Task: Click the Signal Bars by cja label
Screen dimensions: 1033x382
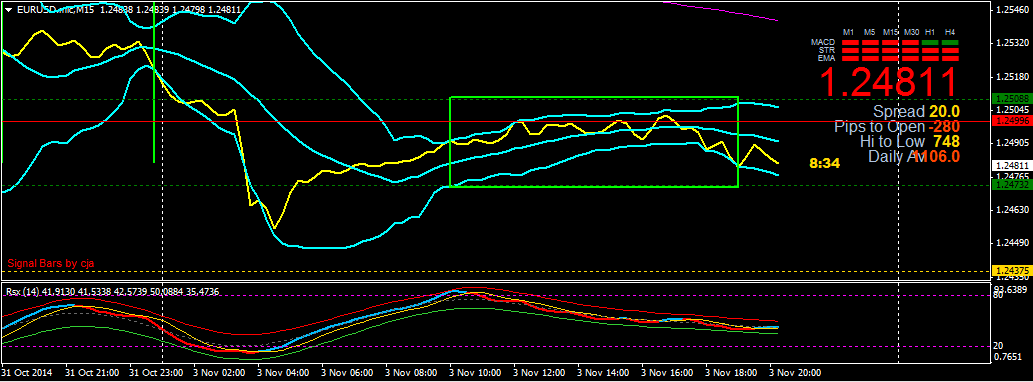Action: pyautogui.click(x=51, y=263)
